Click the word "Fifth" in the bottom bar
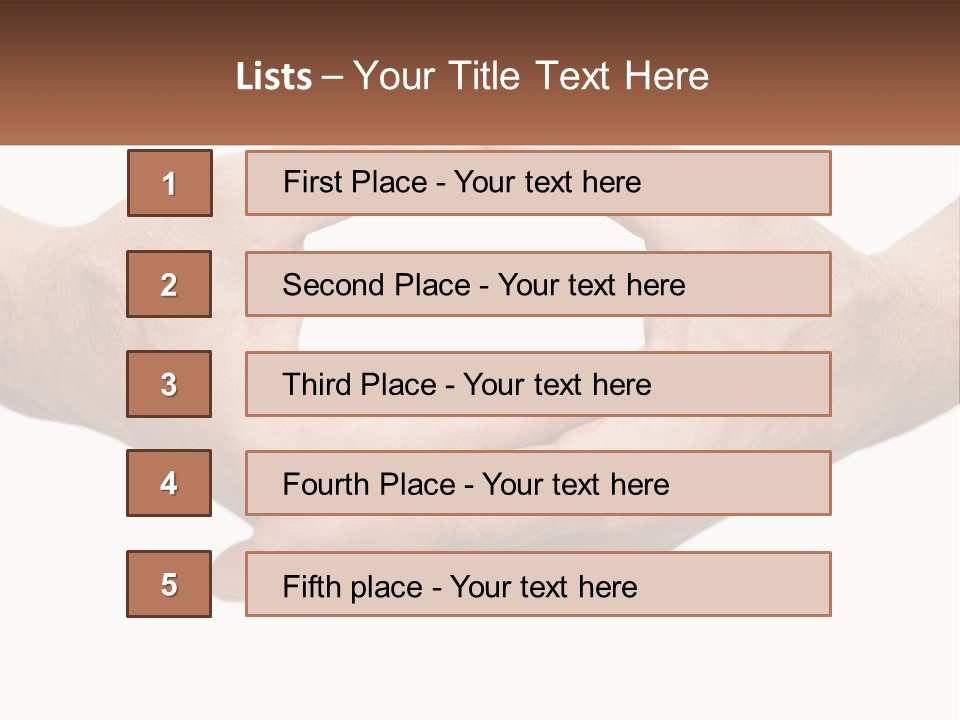 tap(312, 586)
